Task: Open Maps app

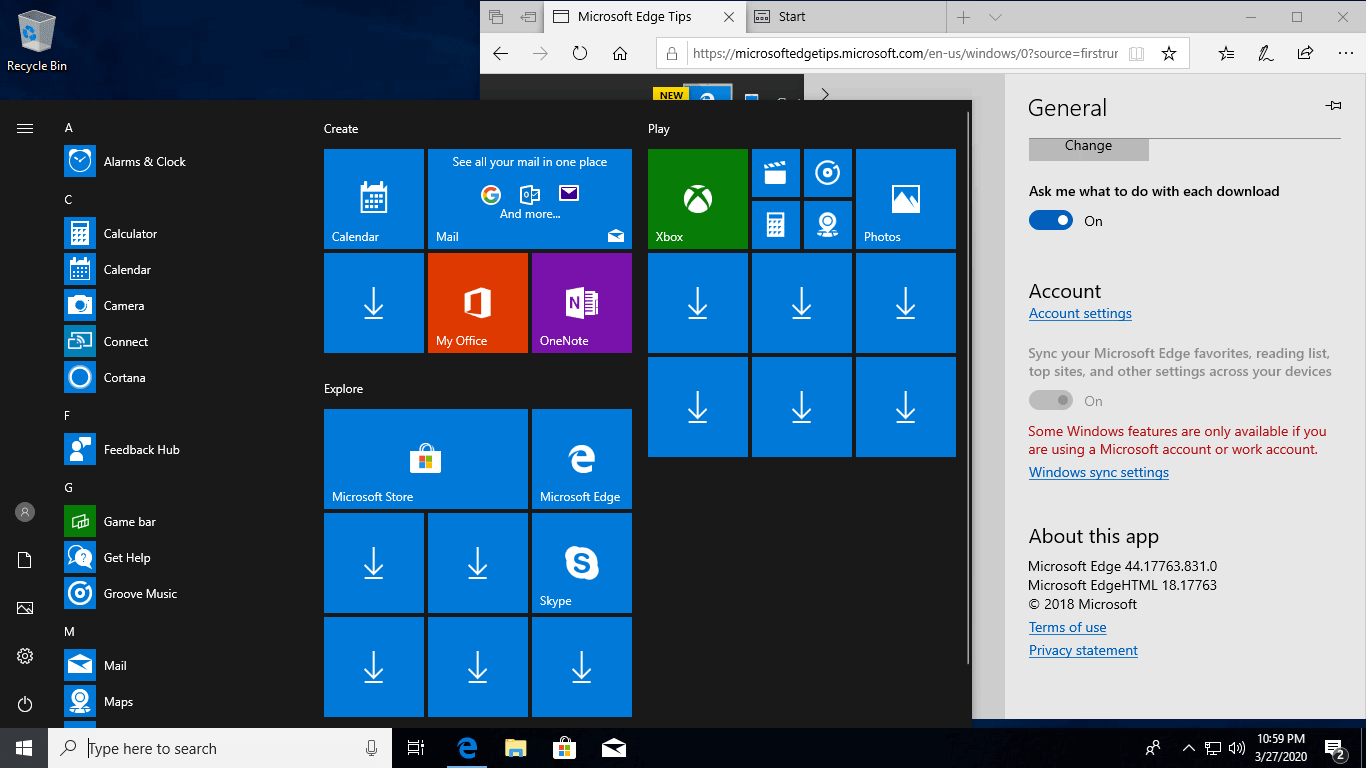Action: 180,702
